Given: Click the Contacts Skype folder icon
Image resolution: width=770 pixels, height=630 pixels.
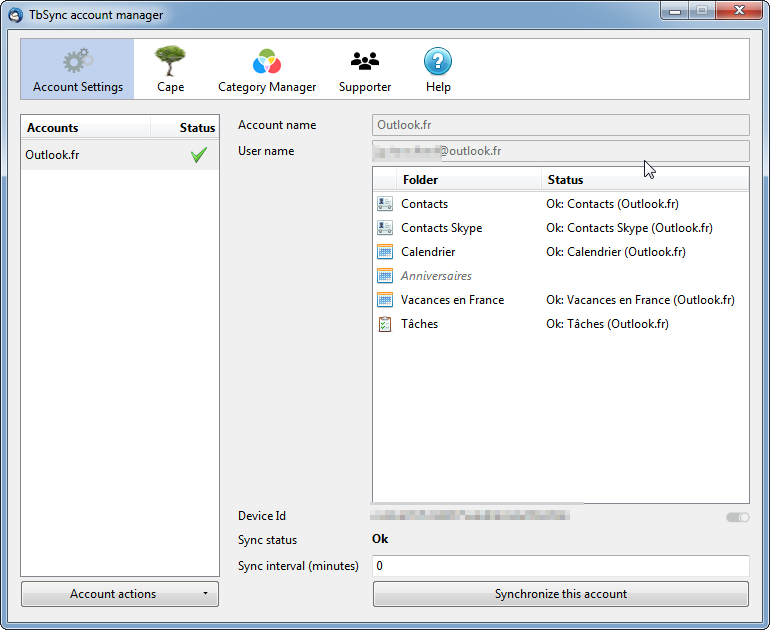Looking at the screenshot, I should 385,228.
